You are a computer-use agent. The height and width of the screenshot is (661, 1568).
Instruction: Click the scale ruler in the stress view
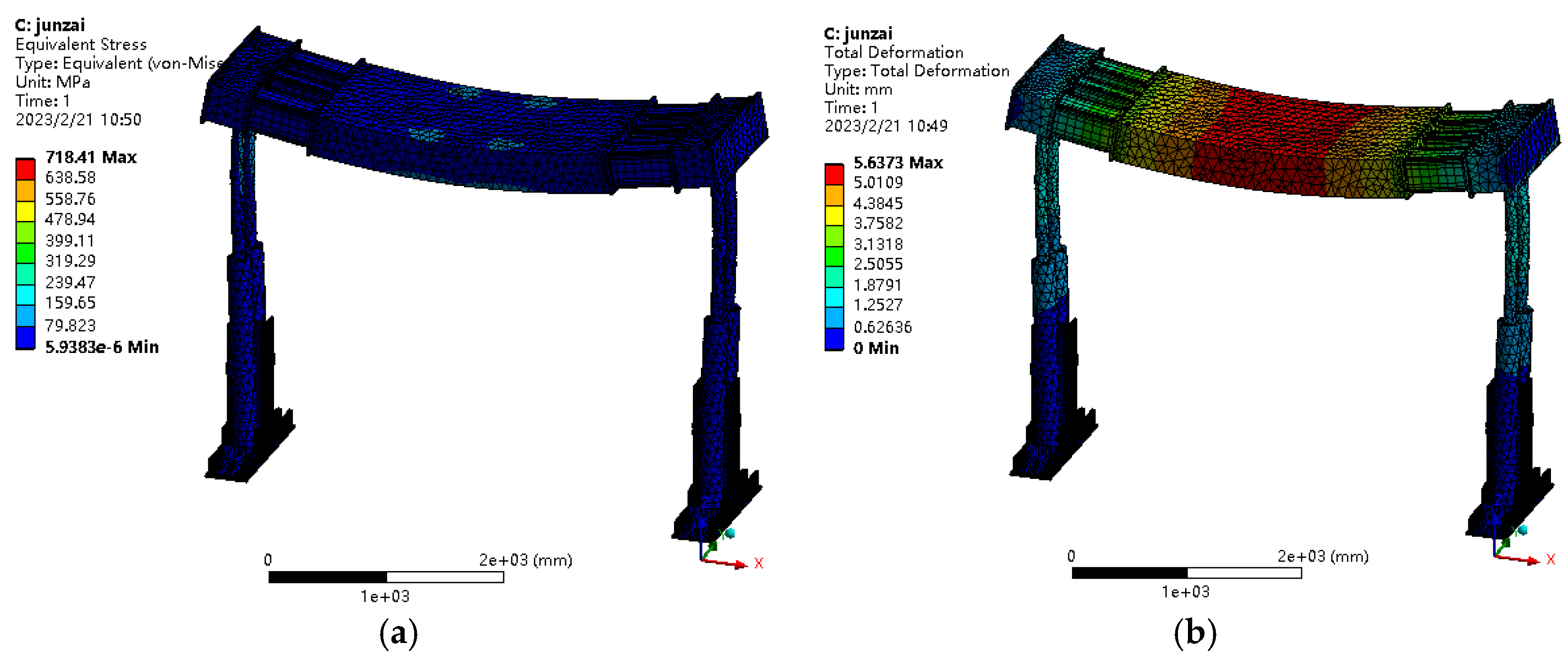click(386, 576)
